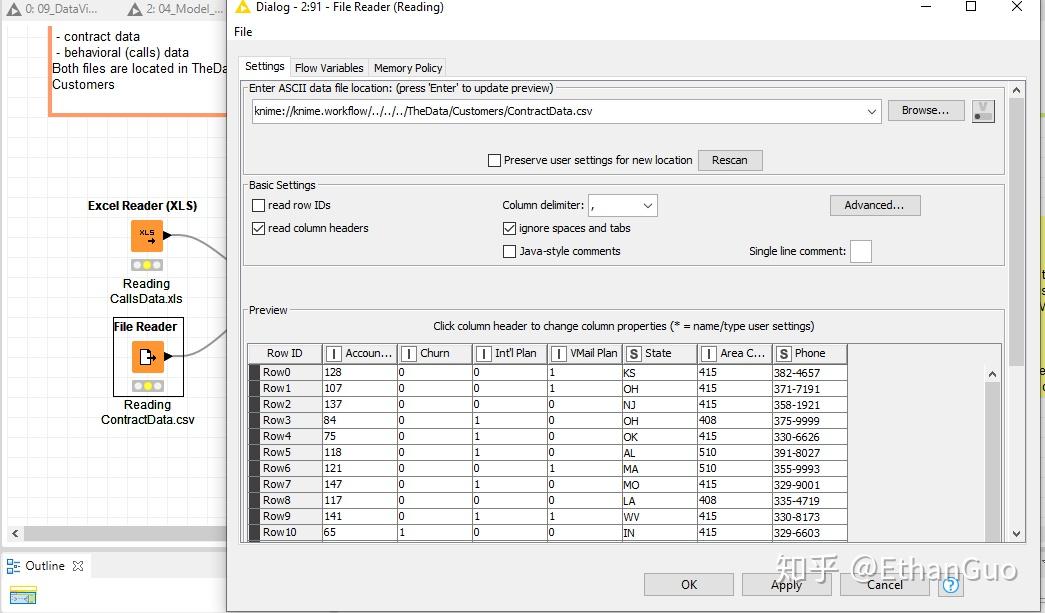1045x613 pixels.
Task: Click the Rescan button
Action: click(x=730, y=160)
